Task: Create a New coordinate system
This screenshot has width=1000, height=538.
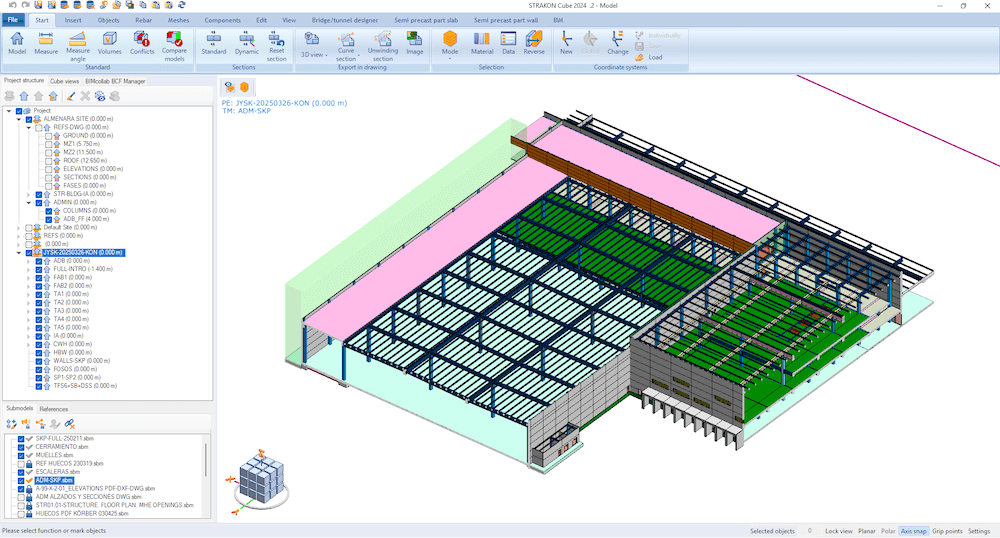Action: coord(566,43)
